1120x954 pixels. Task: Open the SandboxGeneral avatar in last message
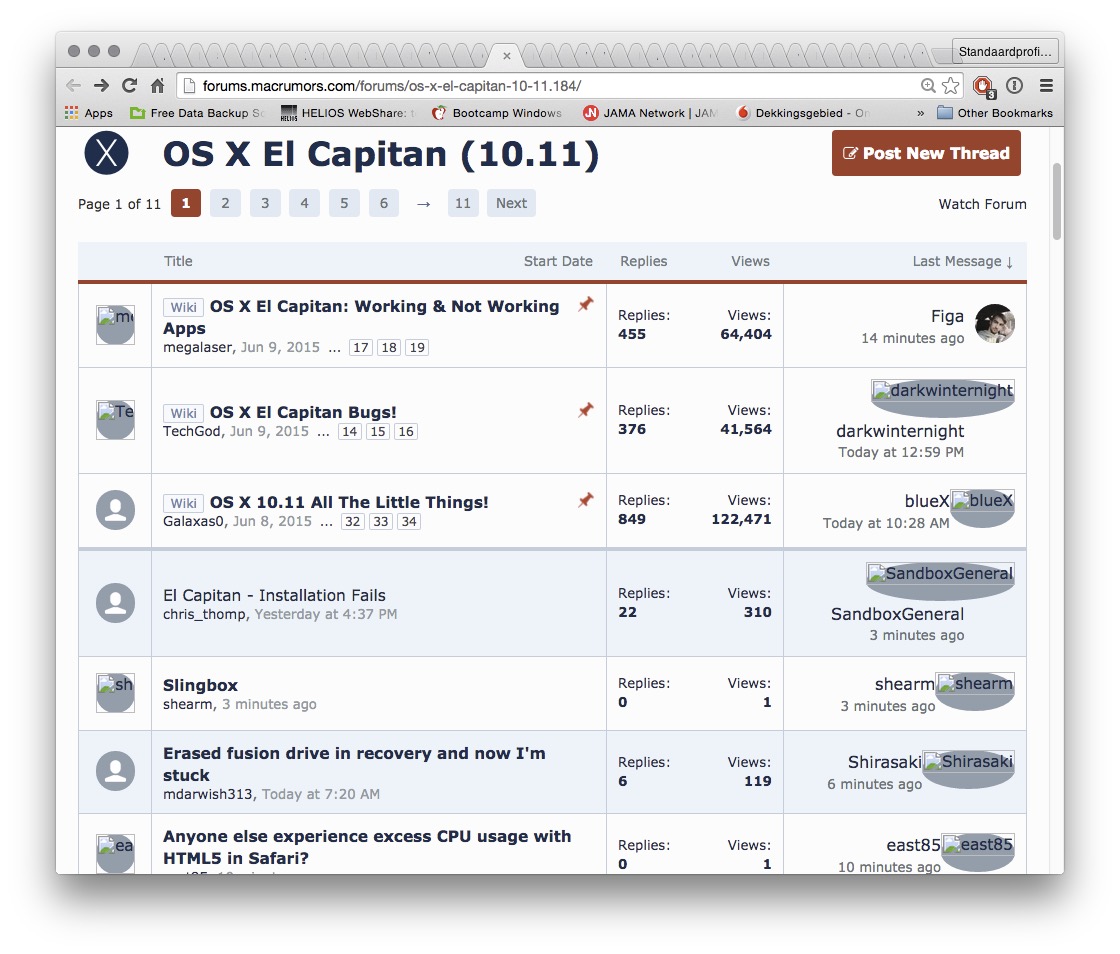[x=940, y=581]
